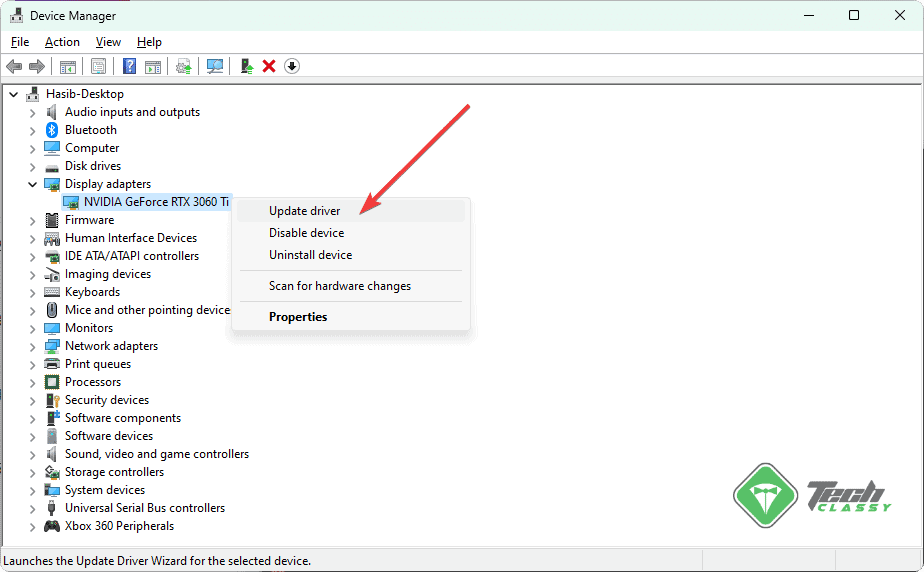Viewport: 924px width, 572px height.
Task: Click the NVIDIA GeForce RTX 3060 Ti adapter icon
Action: (x=71, y=202)
